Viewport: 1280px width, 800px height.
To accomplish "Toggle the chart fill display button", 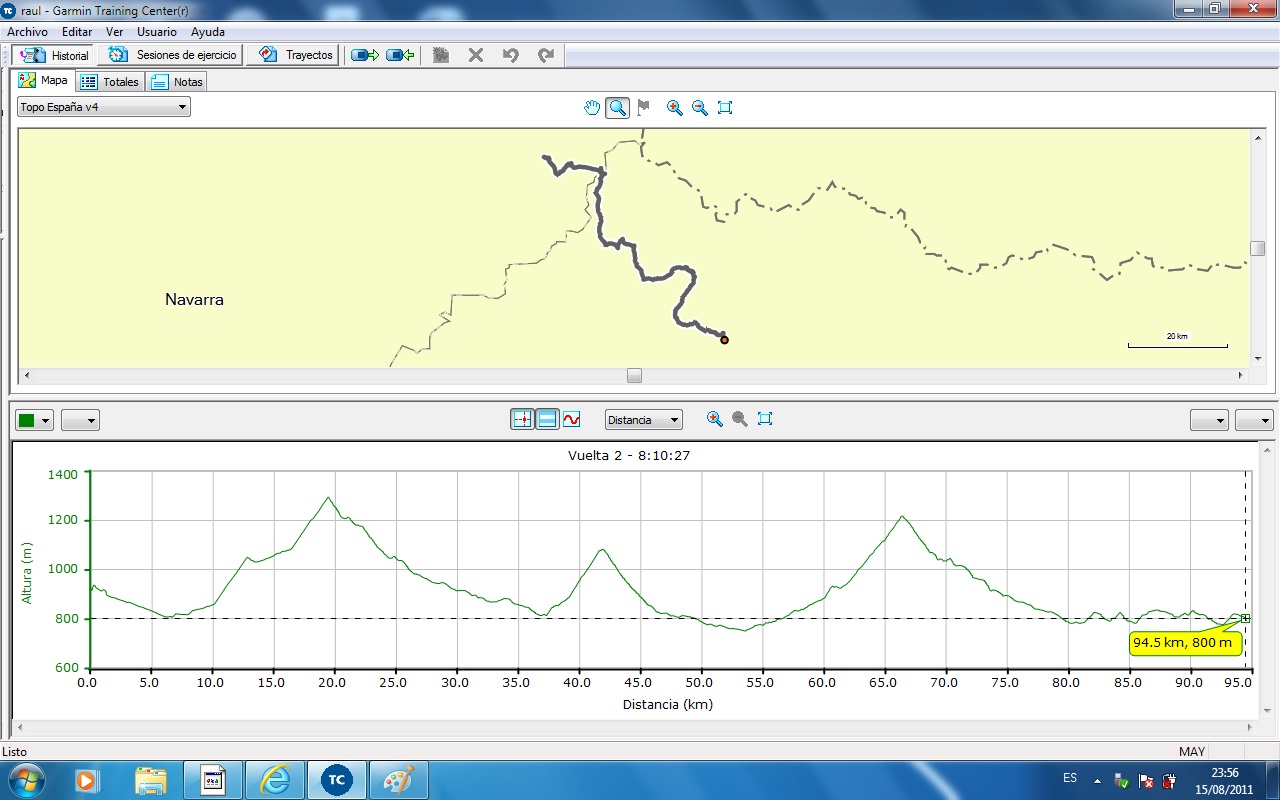I will 547,419.
